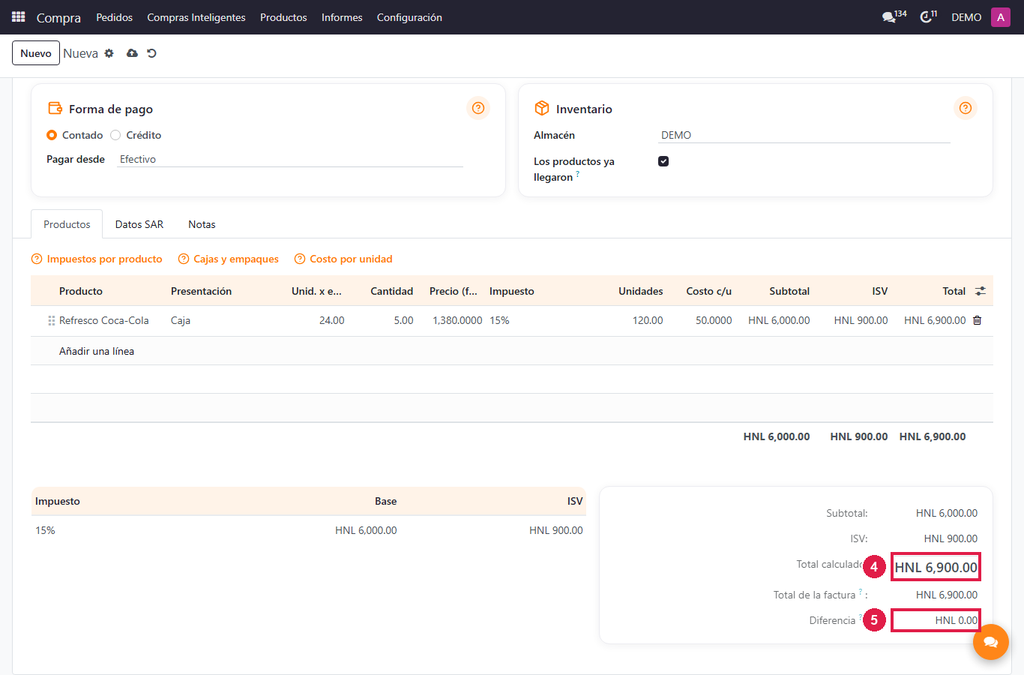
Task: Open the gear actions menu next to Nueva
Action: click(x=109, y=54)
